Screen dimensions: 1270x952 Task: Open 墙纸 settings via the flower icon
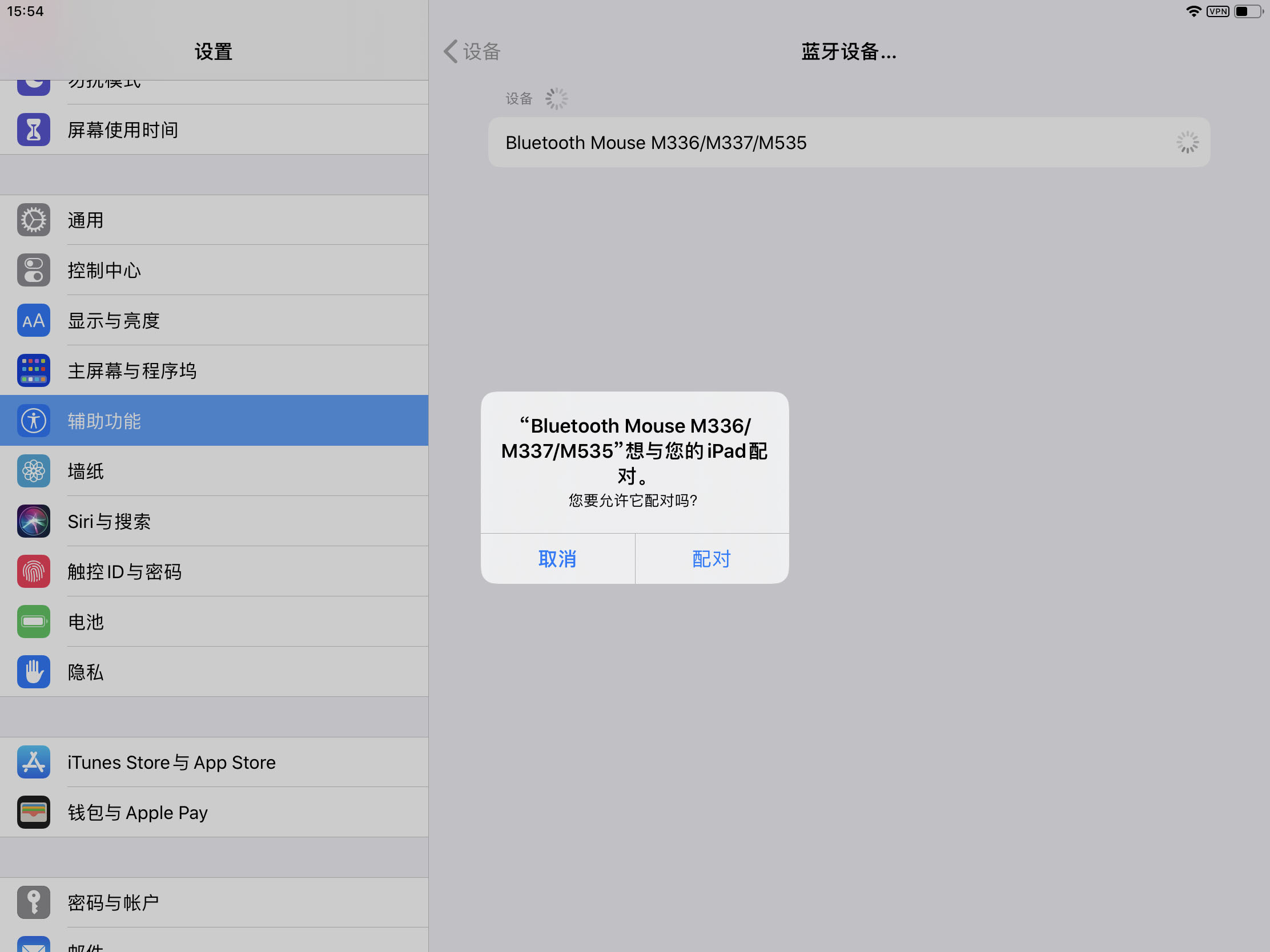(33, 470)
